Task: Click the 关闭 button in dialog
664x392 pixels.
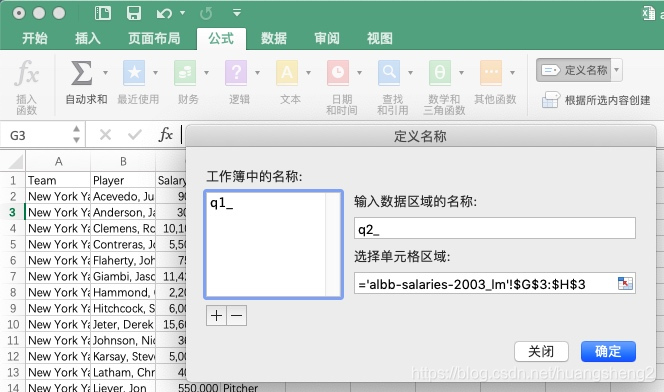Action: (x=541, y=351)
